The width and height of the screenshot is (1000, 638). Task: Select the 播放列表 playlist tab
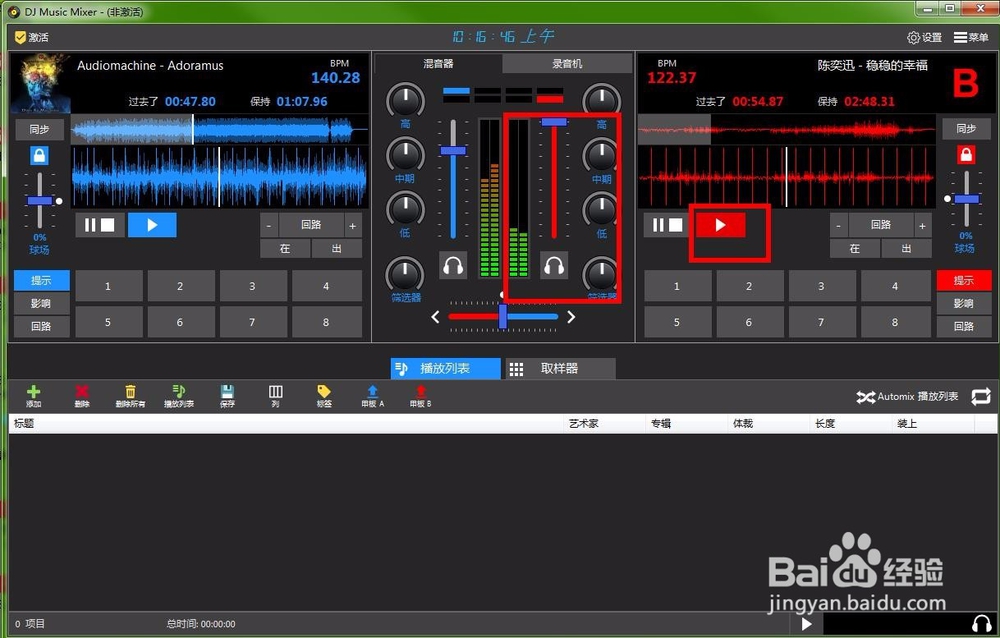445,368
